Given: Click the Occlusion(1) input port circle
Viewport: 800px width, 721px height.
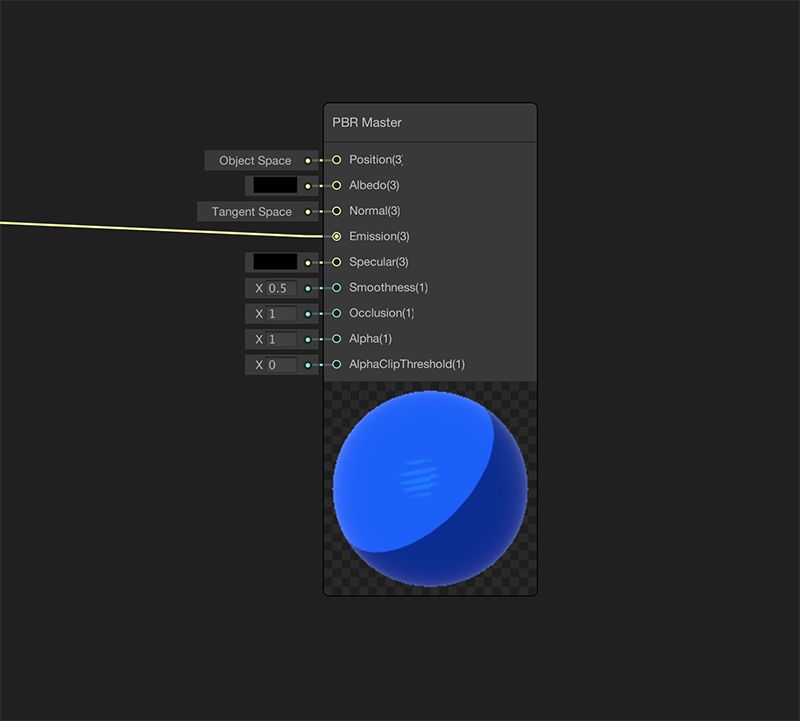Looking at the screenshot, I should click(336, 313).
